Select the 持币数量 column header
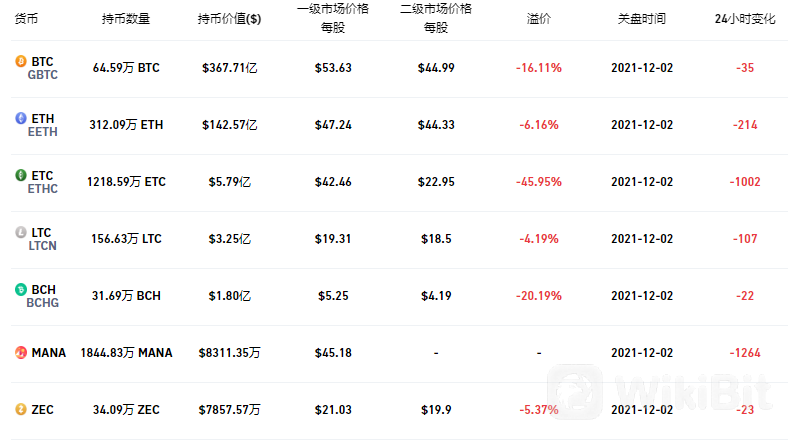 [126, 19]
